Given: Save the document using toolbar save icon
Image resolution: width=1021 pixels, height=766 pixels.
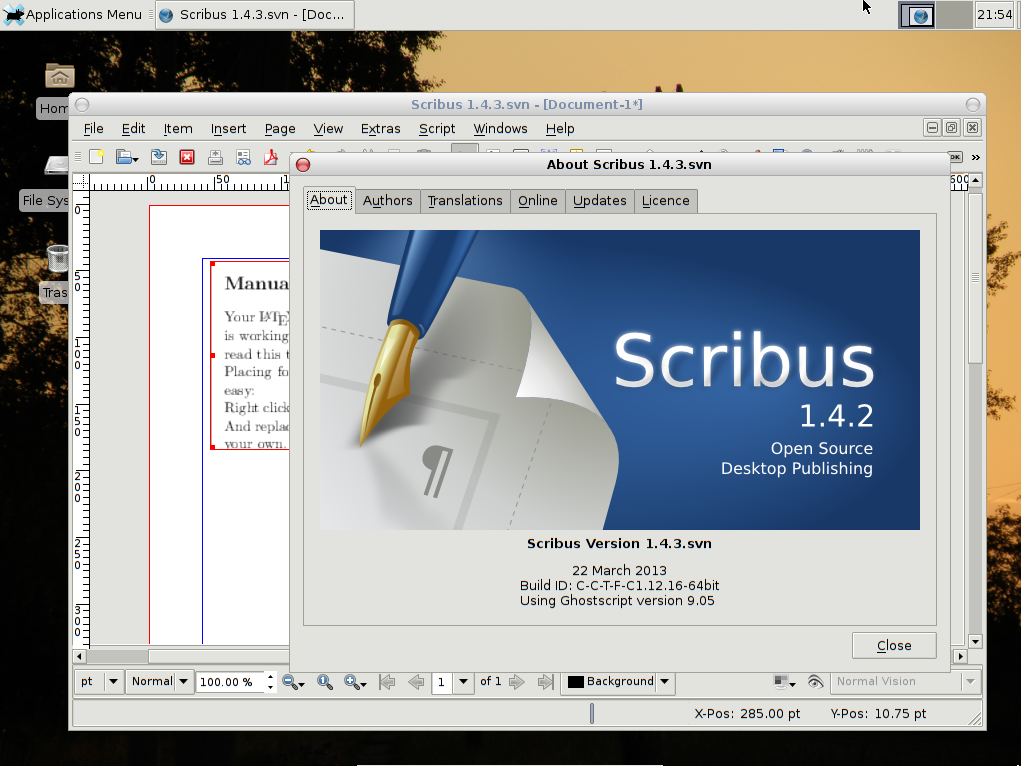Looking at the screenshot, I should pyautogui.click(x=158, y=157).
